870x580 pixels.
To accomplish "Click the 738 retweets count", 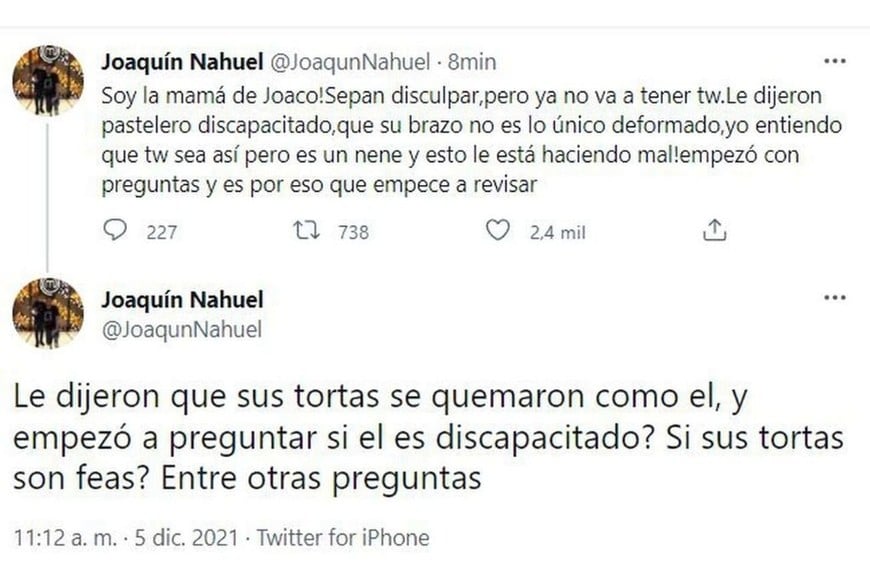I will 353,232.
